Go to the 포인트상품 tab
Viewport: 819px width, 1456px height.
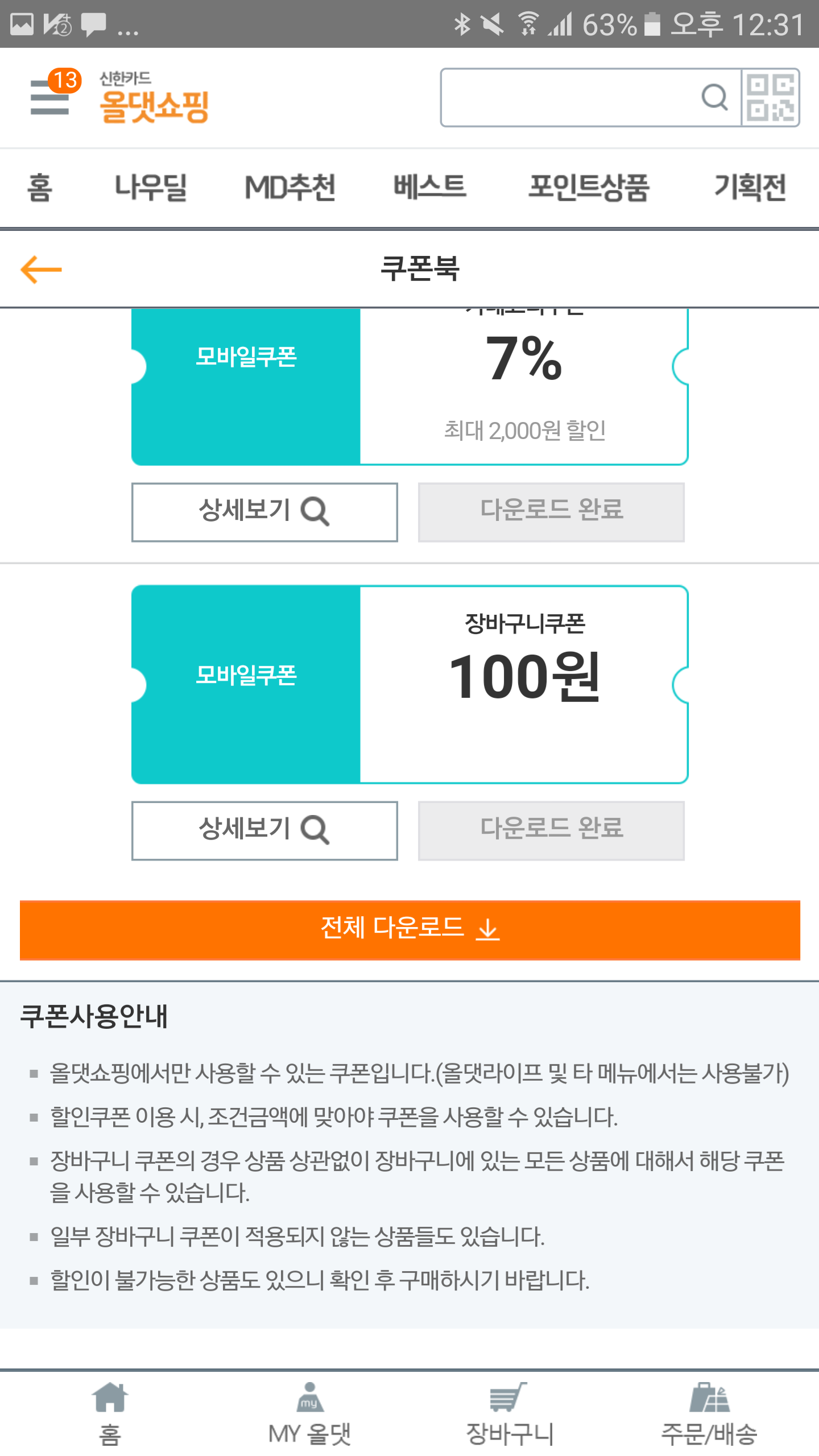[x=589, y=187]
